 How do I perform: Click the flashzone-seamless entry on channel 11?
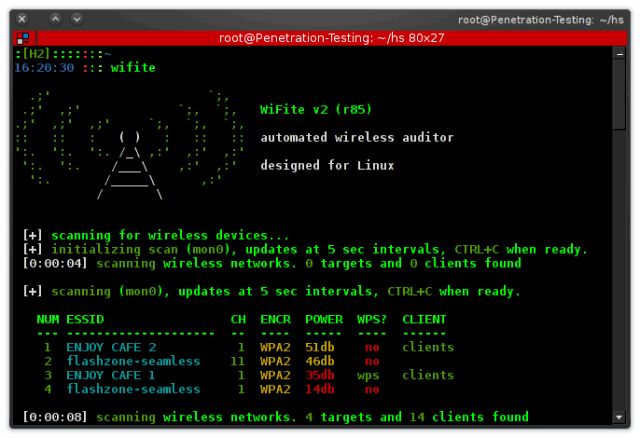[133, 361]
